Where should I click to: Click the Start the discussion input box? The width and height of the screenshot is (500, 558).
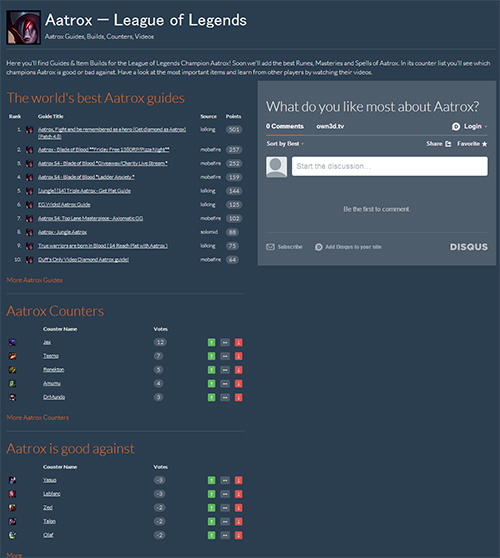pyautogui.click(x=390, y=166)
